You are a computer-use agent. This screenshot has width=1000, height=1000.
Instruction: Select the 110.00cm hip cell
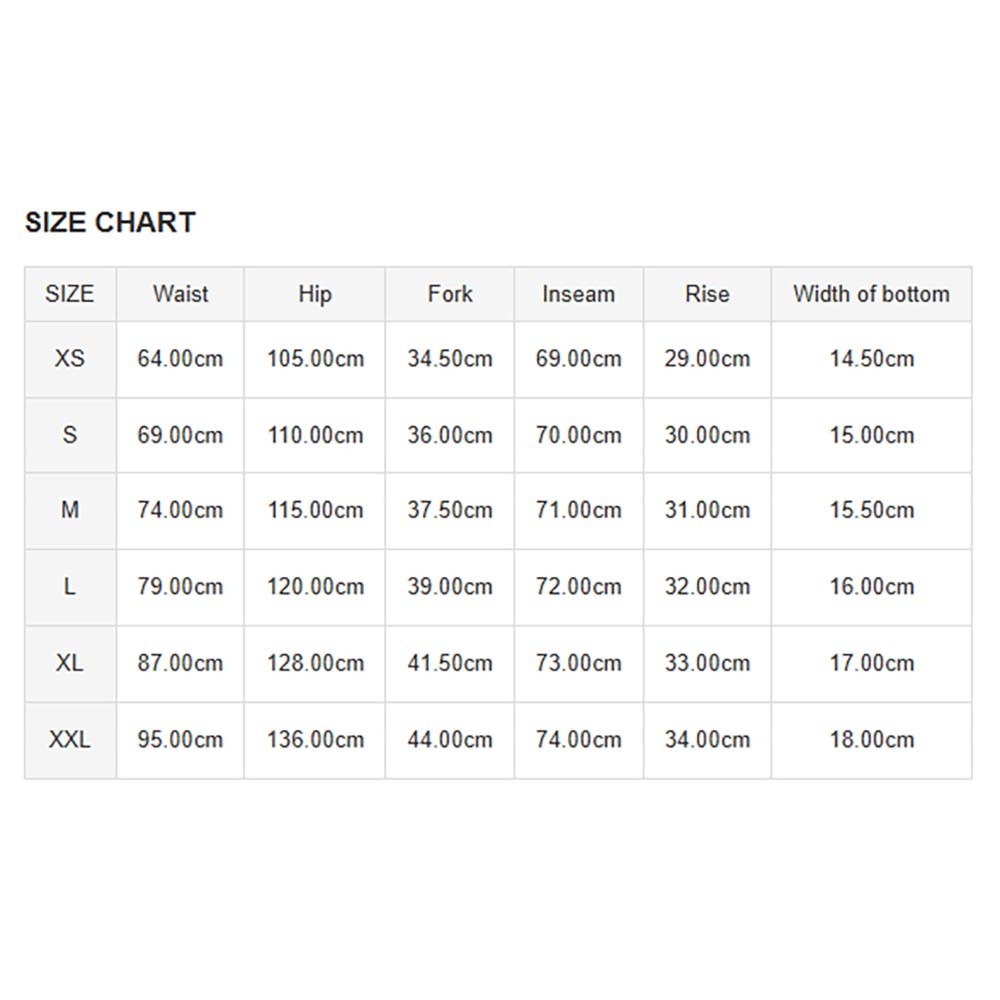coord(314,435)
